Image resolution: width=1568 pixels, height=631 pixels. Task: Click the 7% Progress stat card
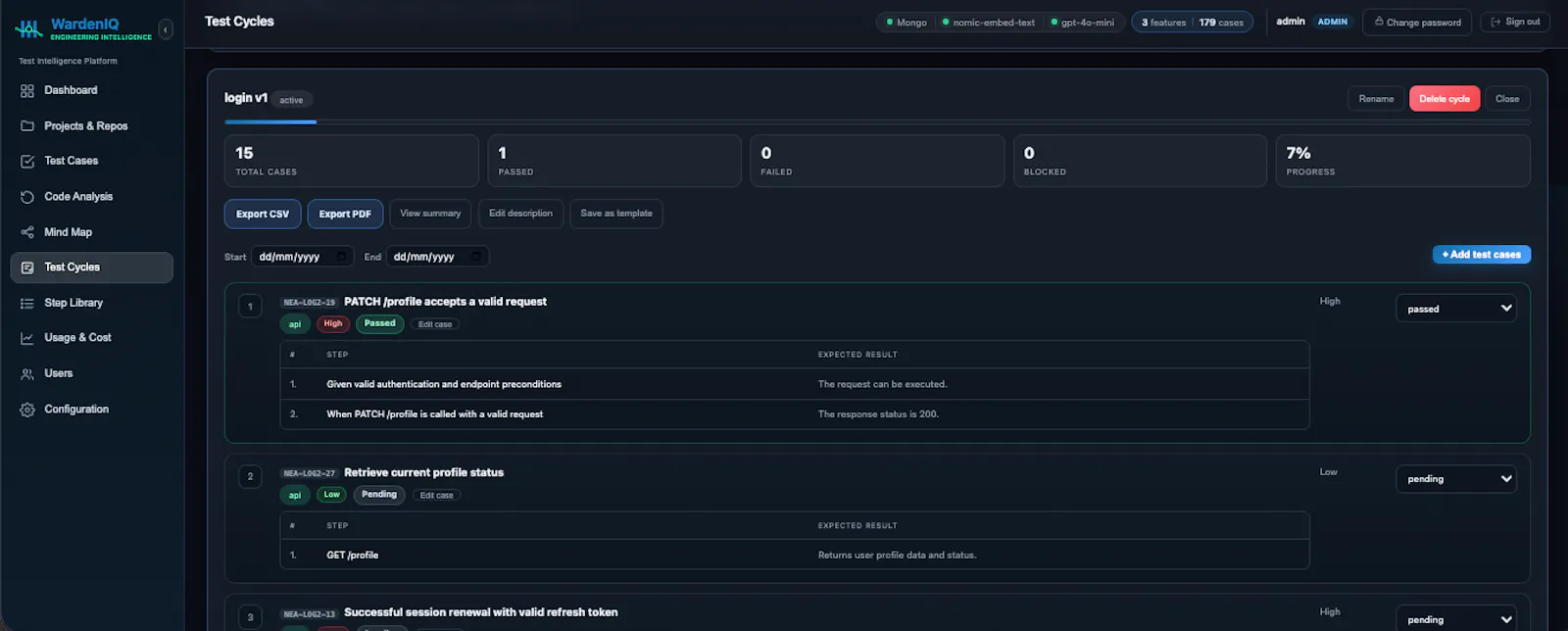pos(1402,161)
